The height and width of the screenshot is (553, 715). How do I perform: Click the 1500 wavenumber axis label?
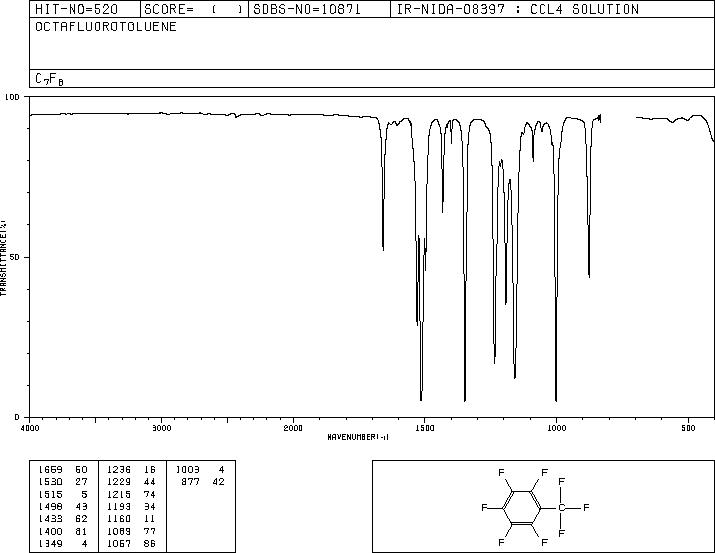point(425,428)
